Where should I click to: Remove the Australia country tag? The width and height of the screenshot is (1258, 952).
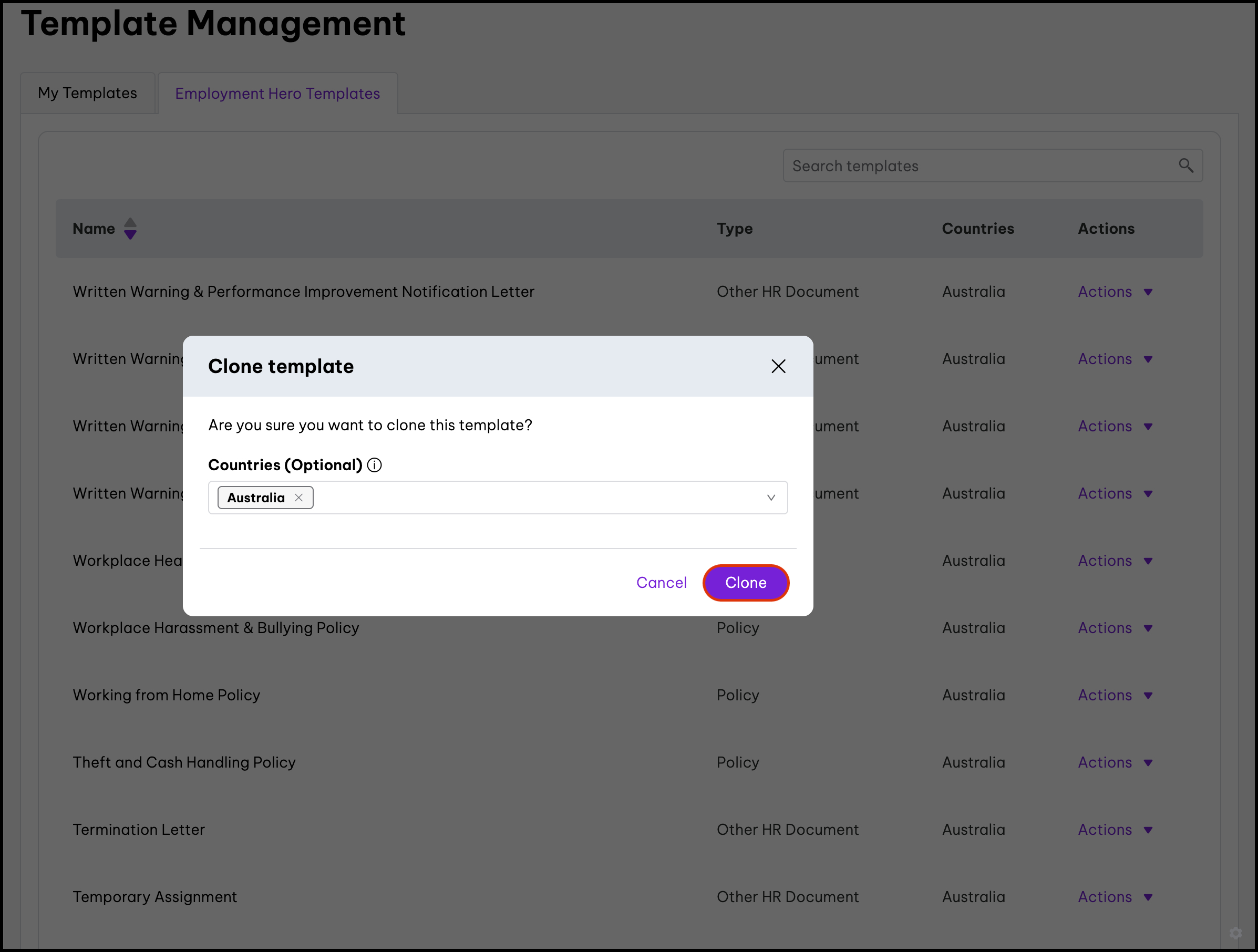click(x=298, y=498)
